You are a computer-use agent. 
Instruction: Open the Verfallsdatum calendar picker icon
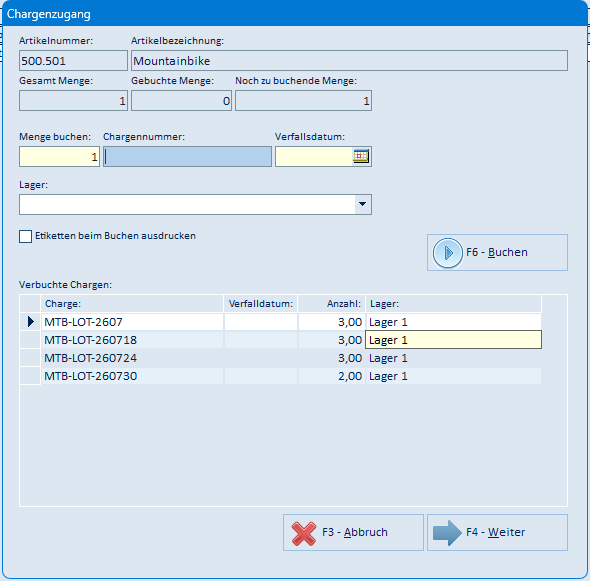pyautogui.click(x=361, y=156)
